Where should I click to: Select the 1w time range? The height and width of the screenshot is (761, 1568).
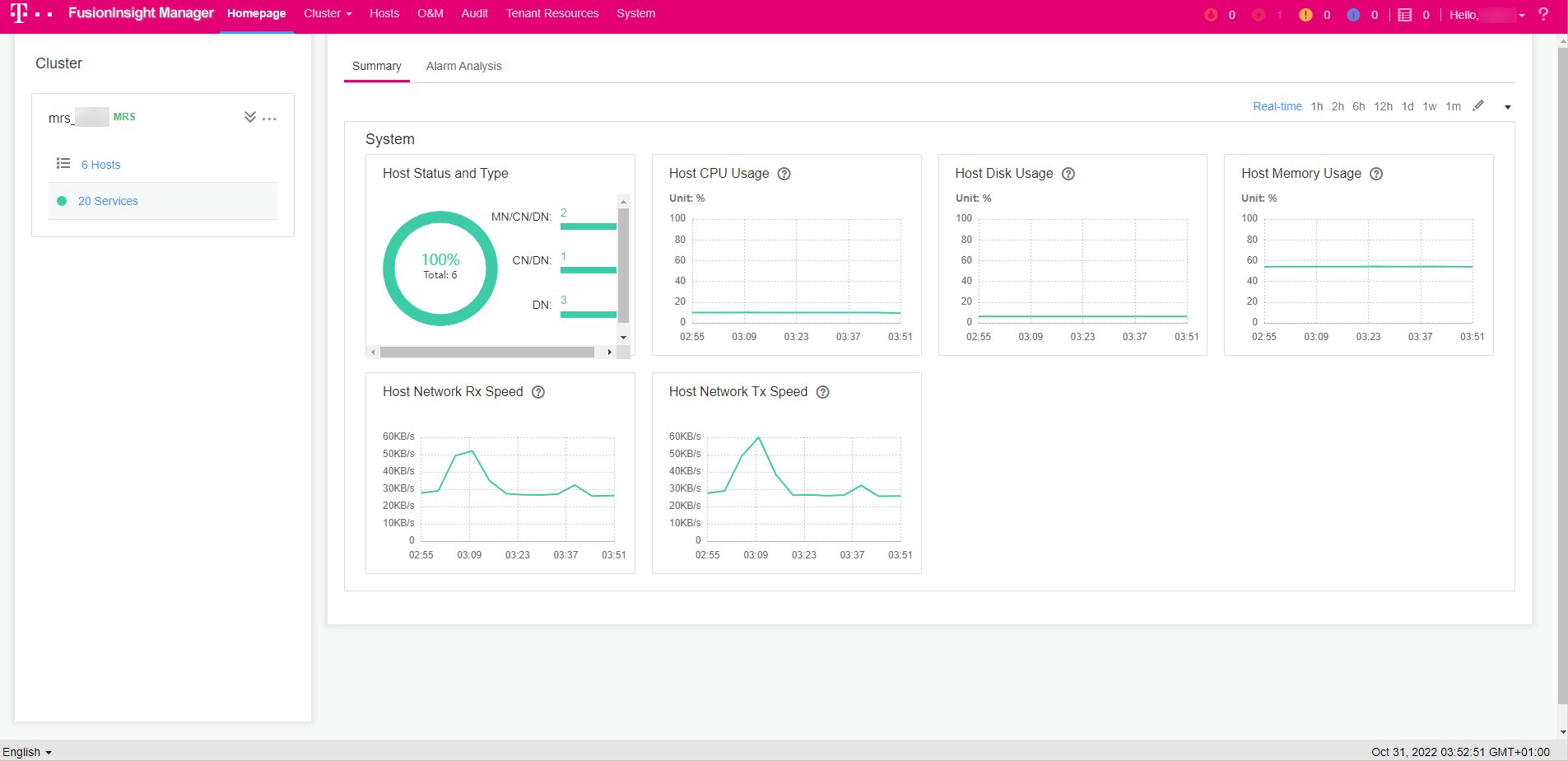pyautogui.click(x=1430, y=106)
